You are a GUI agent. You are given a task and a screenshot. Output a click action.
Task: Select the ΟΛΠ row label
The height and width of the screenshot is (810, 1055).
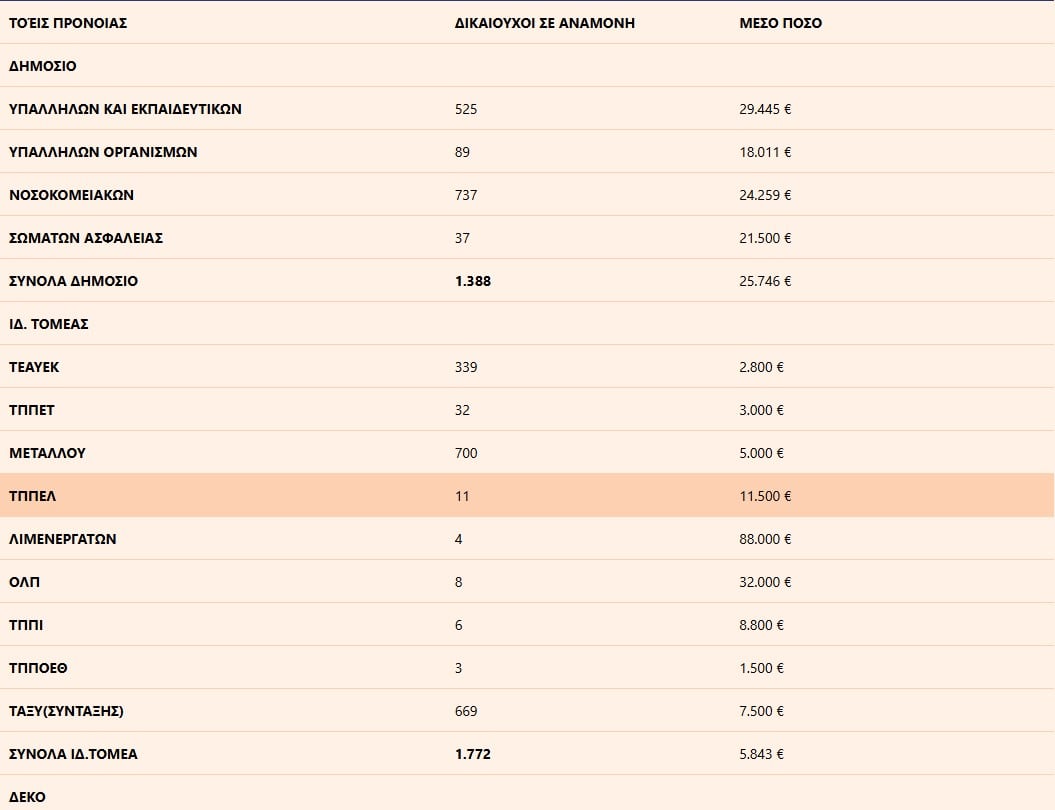click(x=25, y=582)
